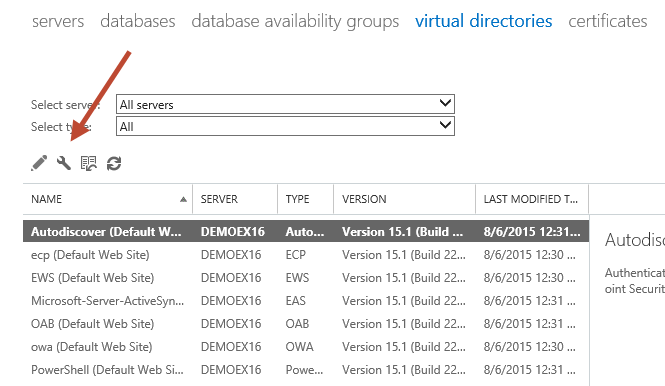Select PowerShell (Default Web Si... row

[306, 369]
